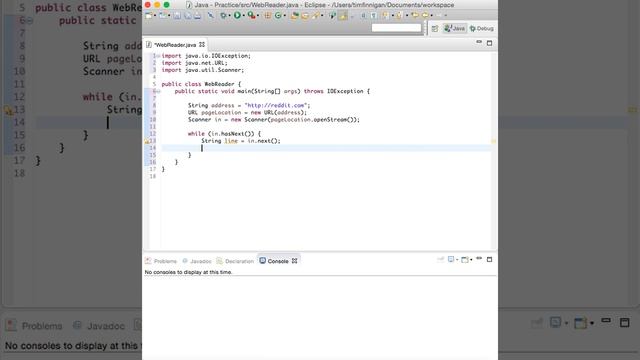Collapse the main method fold at line 6
Viewport: 640px width, 360px height.
[x=158, y=91]
